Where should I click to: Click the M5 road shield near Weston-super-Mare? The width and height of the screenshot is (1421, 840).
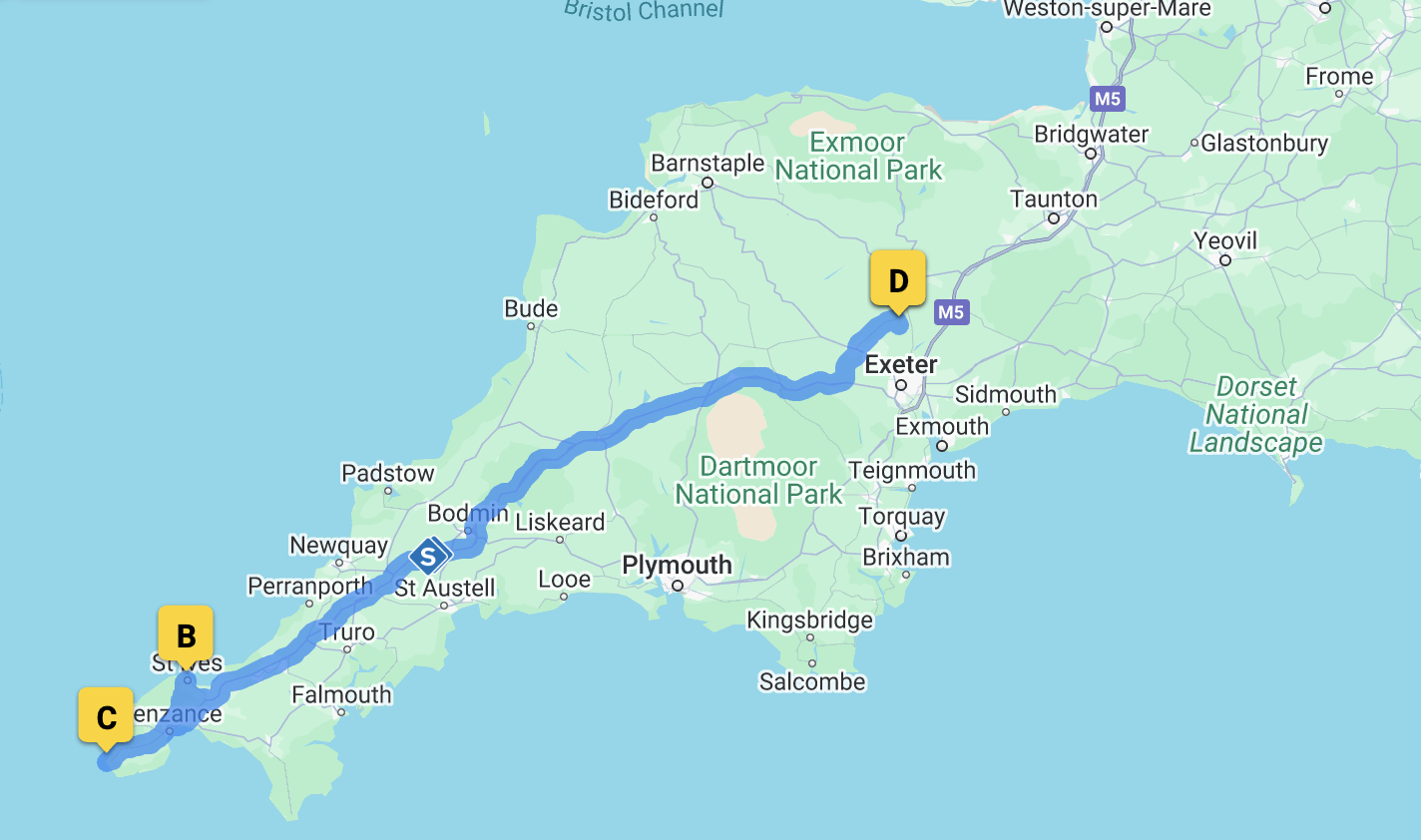(x=1107, y=99)
